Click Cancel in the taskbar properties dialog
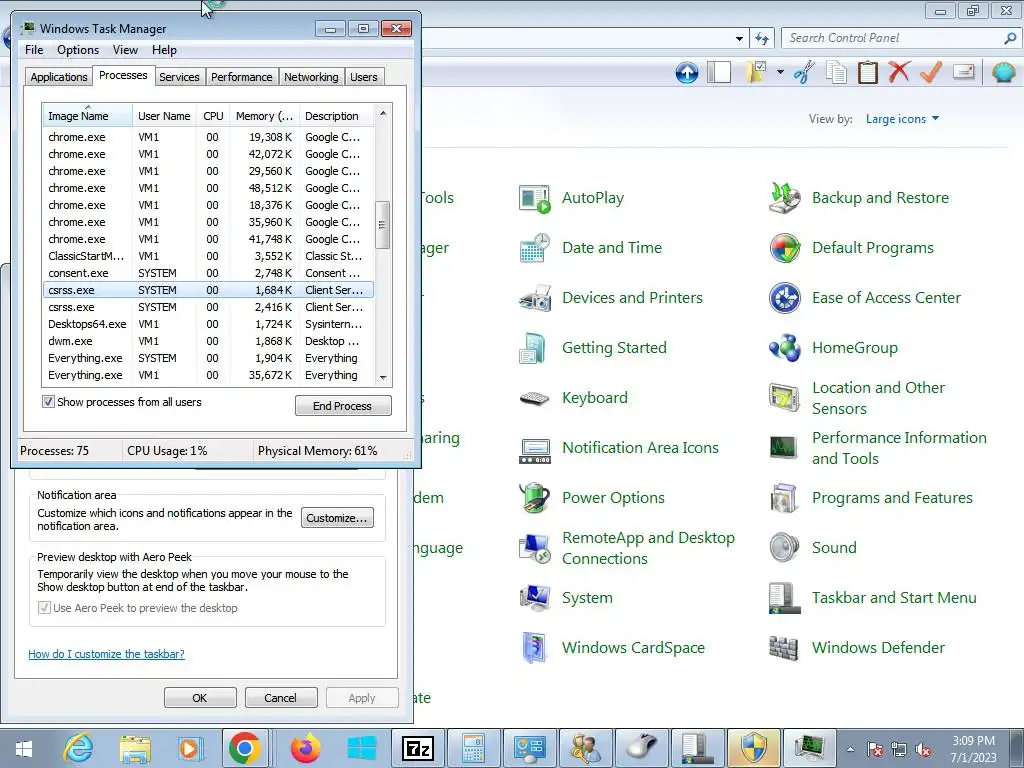1024x768 pixels. [x=281, y=697]
